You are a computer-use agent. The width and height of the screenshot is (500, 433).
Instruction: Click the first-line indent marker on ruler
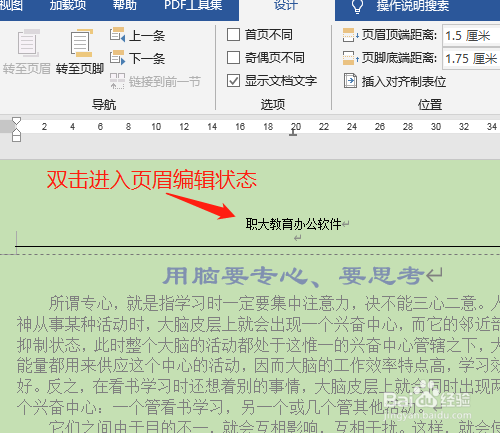click(16, 121)
